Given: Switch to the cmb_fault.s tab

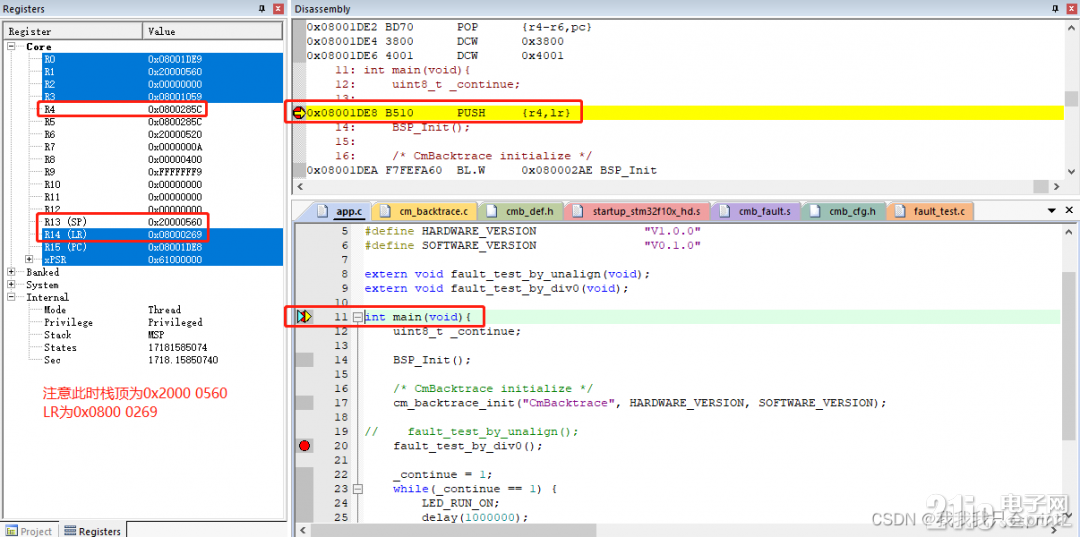Looking at the screenshot, I should pos(755,211).
